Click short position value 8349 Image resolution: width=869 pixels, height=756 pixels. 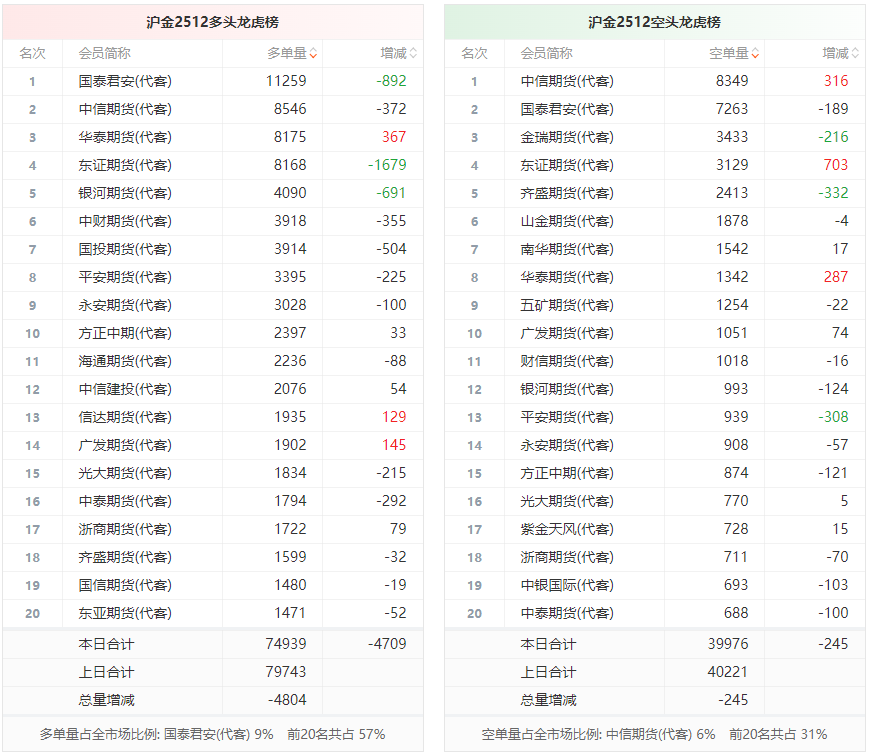(x=732, y=81)
